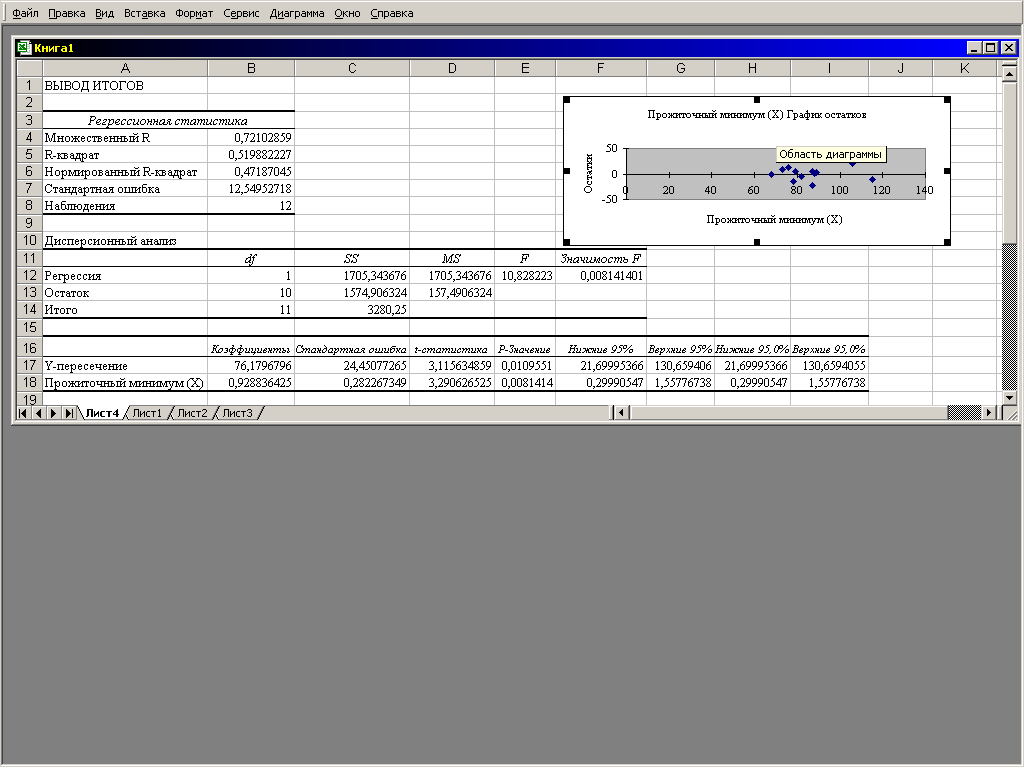
Task: Click the next sheet tab arrow
Action: tap(54, 413)
